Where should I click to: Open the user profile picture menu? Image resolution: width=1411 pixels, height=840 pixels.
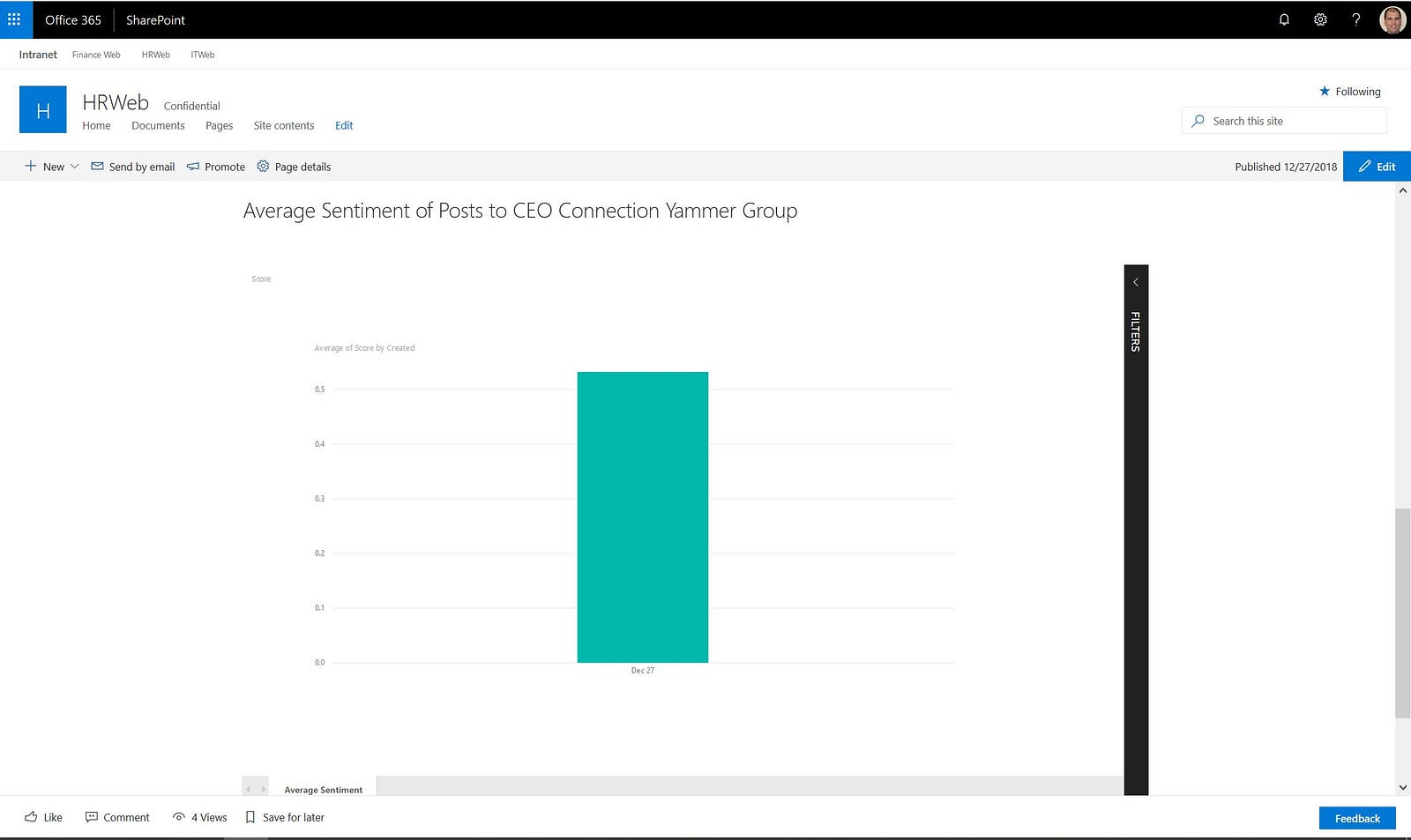coord(1392,19)
